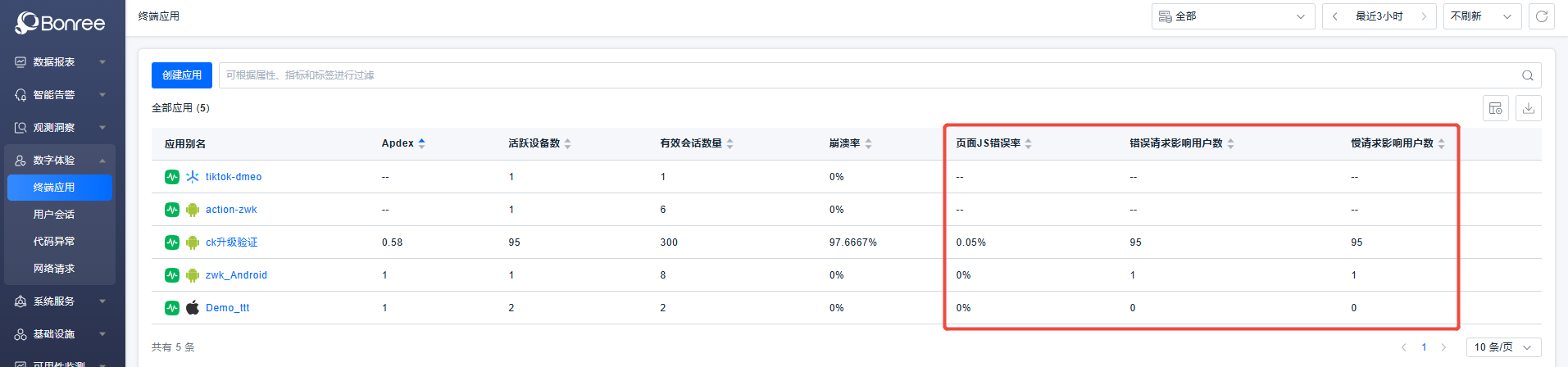Open the column settings icon
The width and height of the screenshot is (1568, 367).
(1495, 108)
